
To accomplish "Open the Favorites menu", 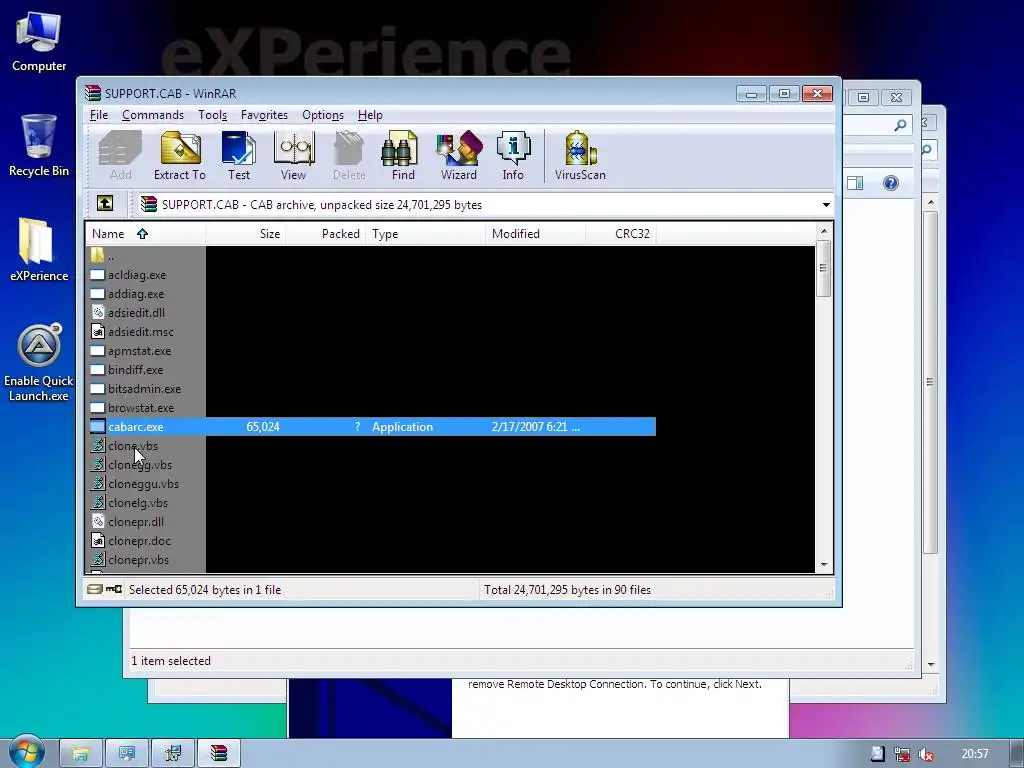I will (x=264, y=115).
